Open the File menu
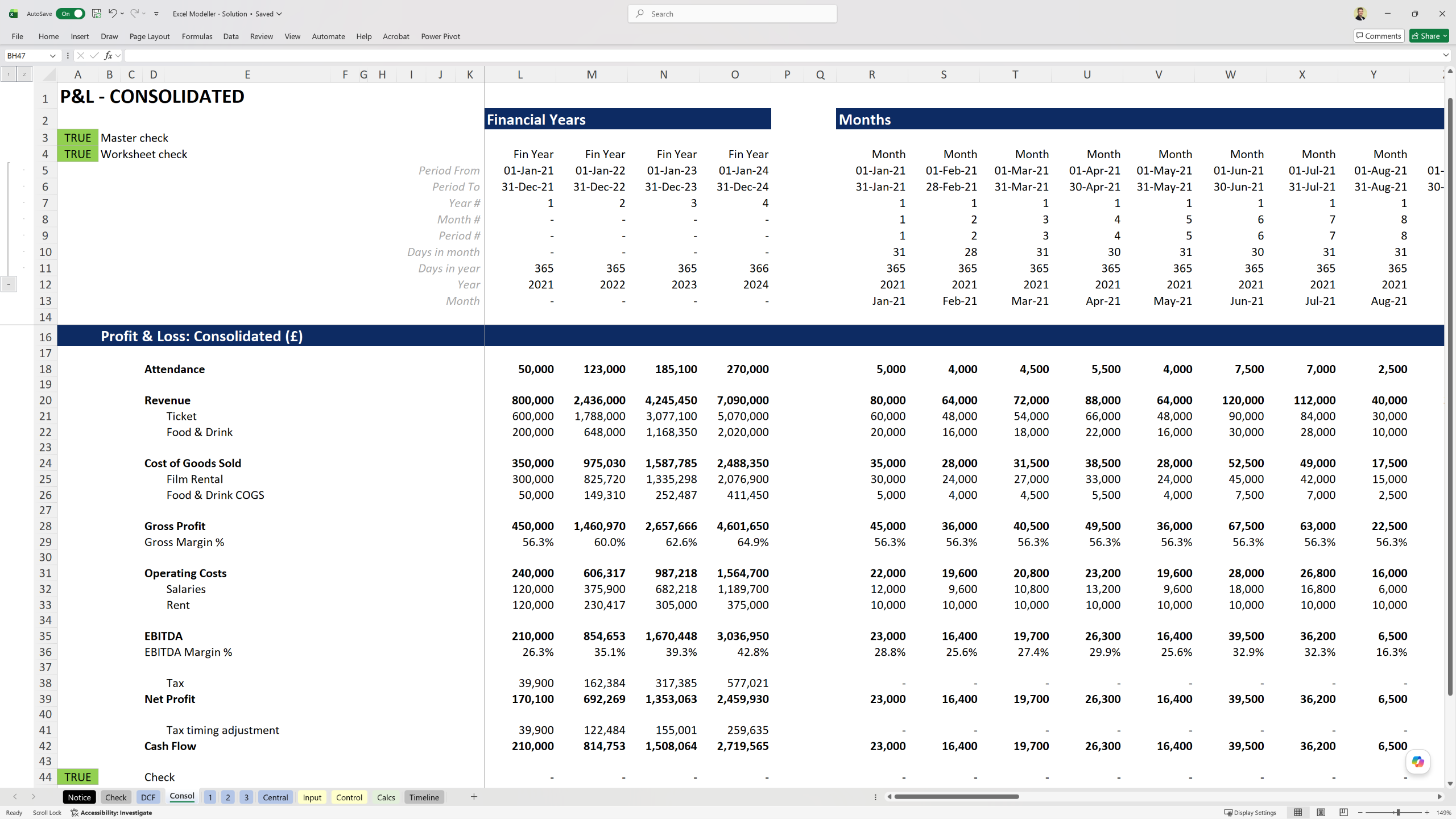Viewport: 1456px width, 819px height. coord(17,36)
